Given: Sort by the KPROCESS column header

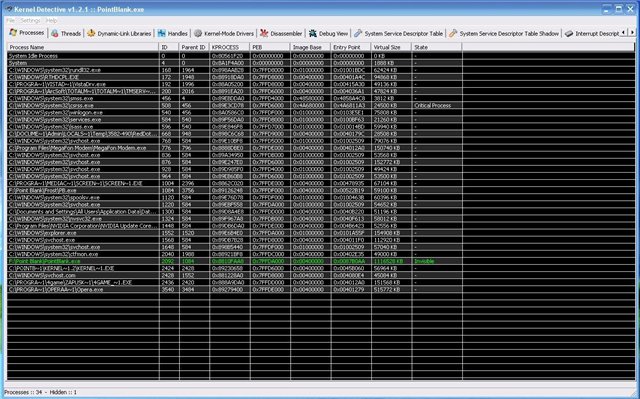Looking at the screenshot, I should [230, 47].
